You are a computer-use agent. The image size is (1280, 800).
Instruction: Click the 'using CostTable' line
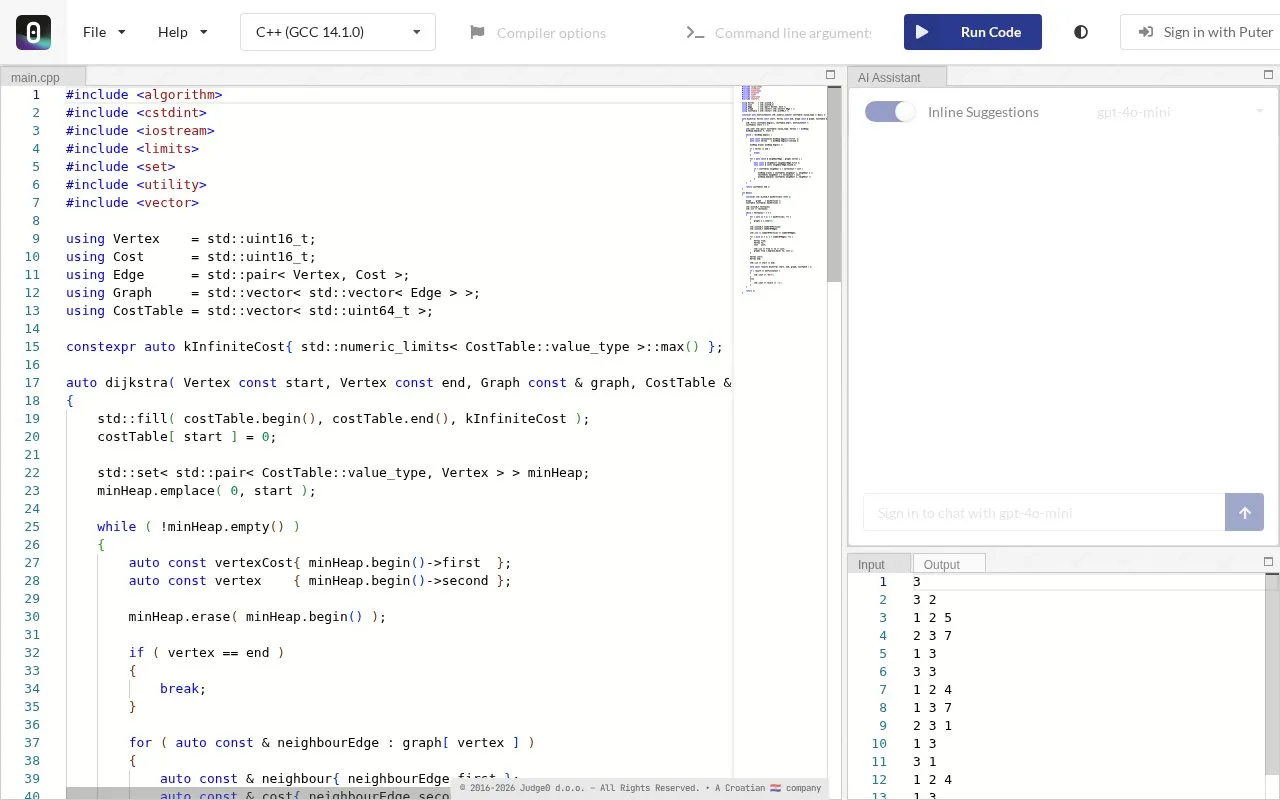pyautogui.click(x=249, y=311)
